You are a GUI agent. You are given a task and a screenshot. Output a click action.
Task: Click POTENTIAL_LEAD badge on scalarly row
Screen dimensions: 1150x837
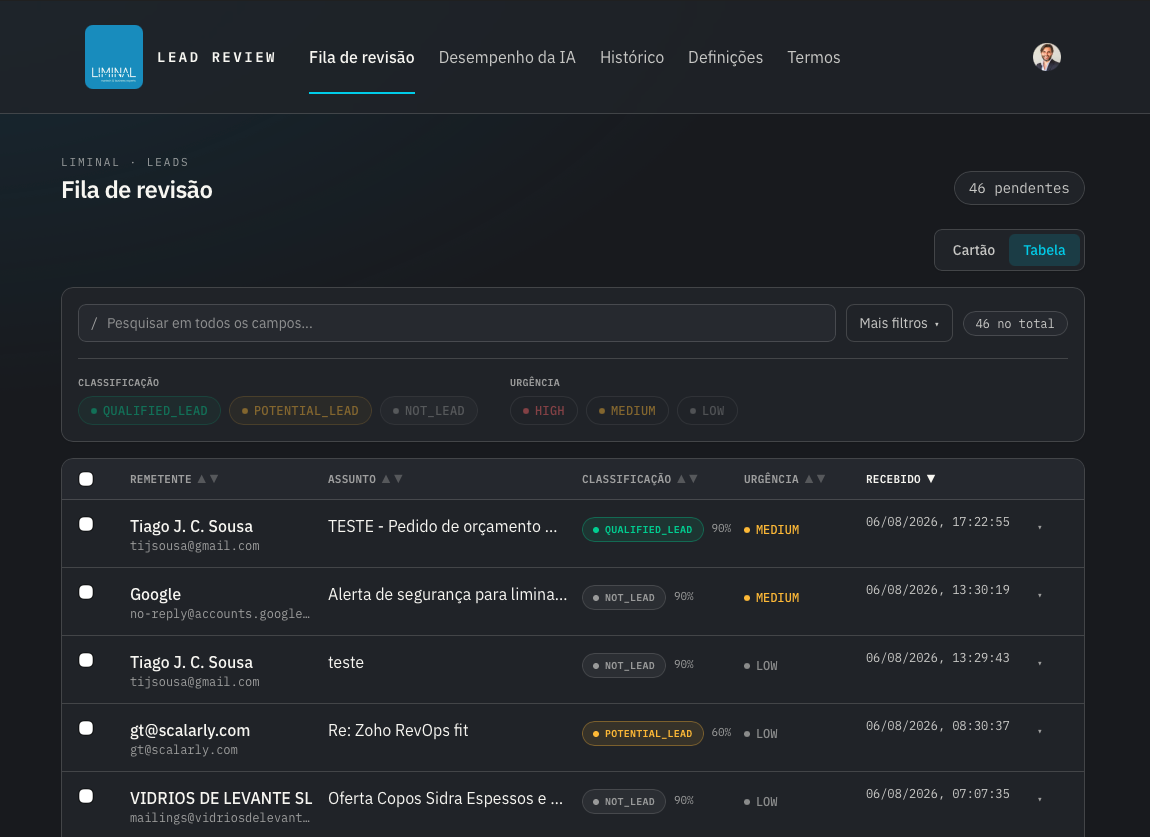(x=642, y=734)
